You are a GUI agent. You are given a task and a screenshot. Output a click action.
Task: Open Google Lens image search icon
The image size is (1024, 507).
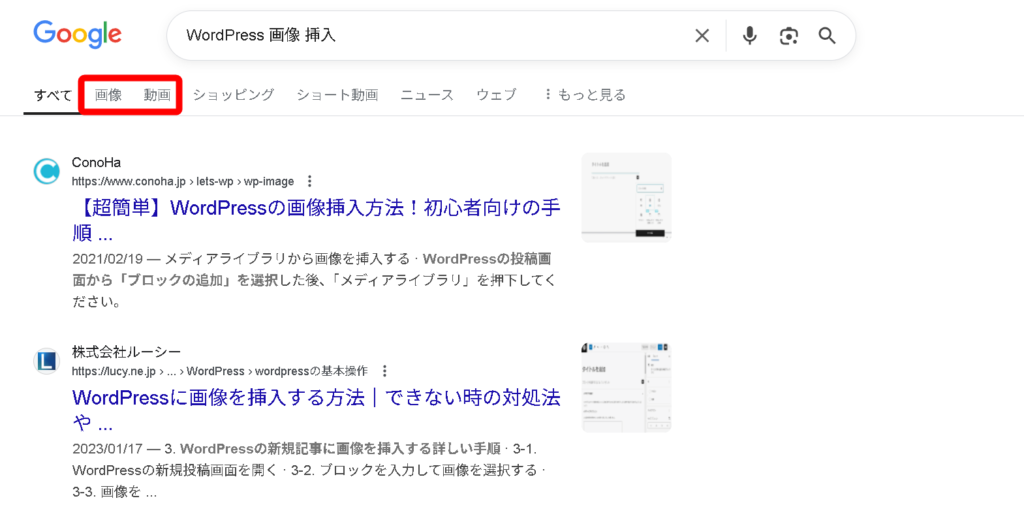789,36
